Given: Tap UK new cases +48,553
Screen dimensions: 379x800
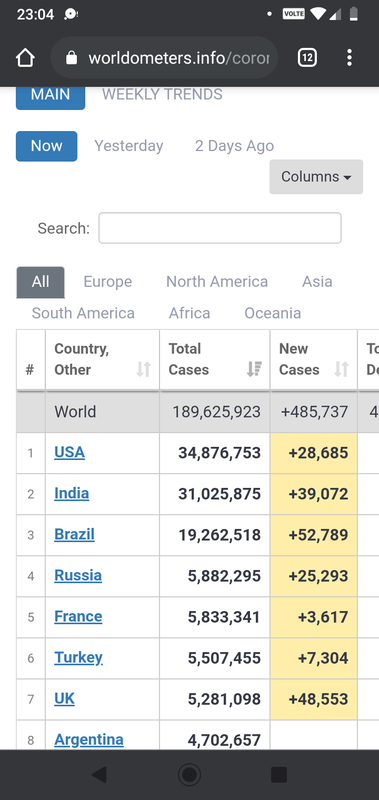Looking at the screenshot, I should (x=318, y=699).
